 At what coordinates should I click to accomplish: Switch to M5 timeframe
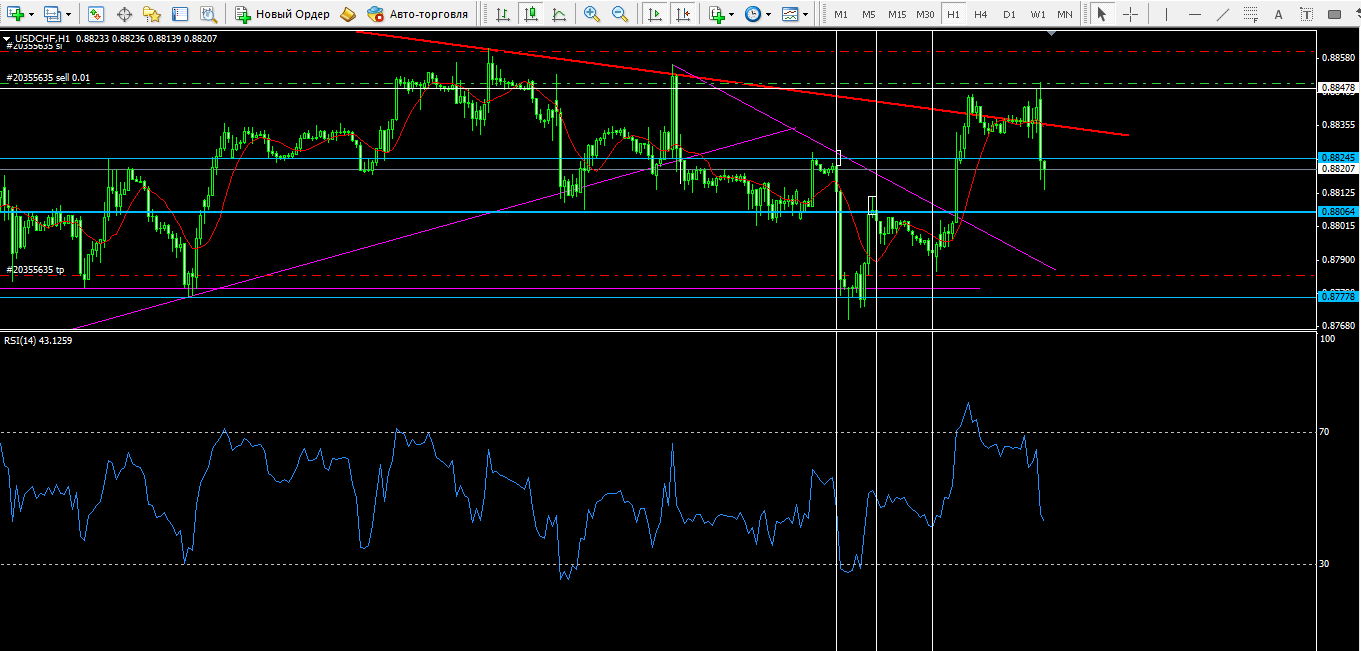[869, 14]
